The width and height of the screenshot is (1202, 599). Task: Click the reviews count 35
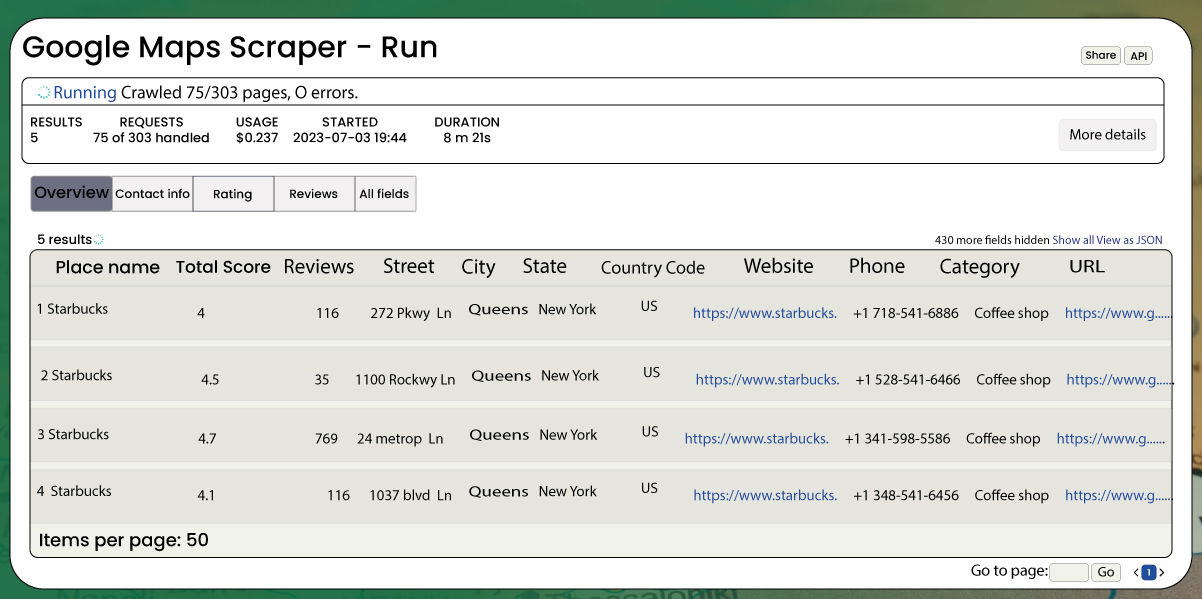tap(322, 380)
